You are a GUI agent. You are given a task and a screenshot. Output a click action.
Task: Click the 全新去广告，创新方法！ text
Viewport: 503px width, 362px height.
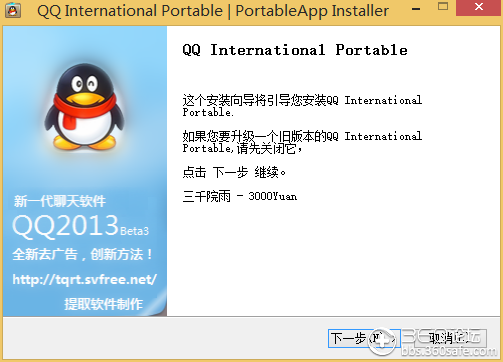pos(82,254)
